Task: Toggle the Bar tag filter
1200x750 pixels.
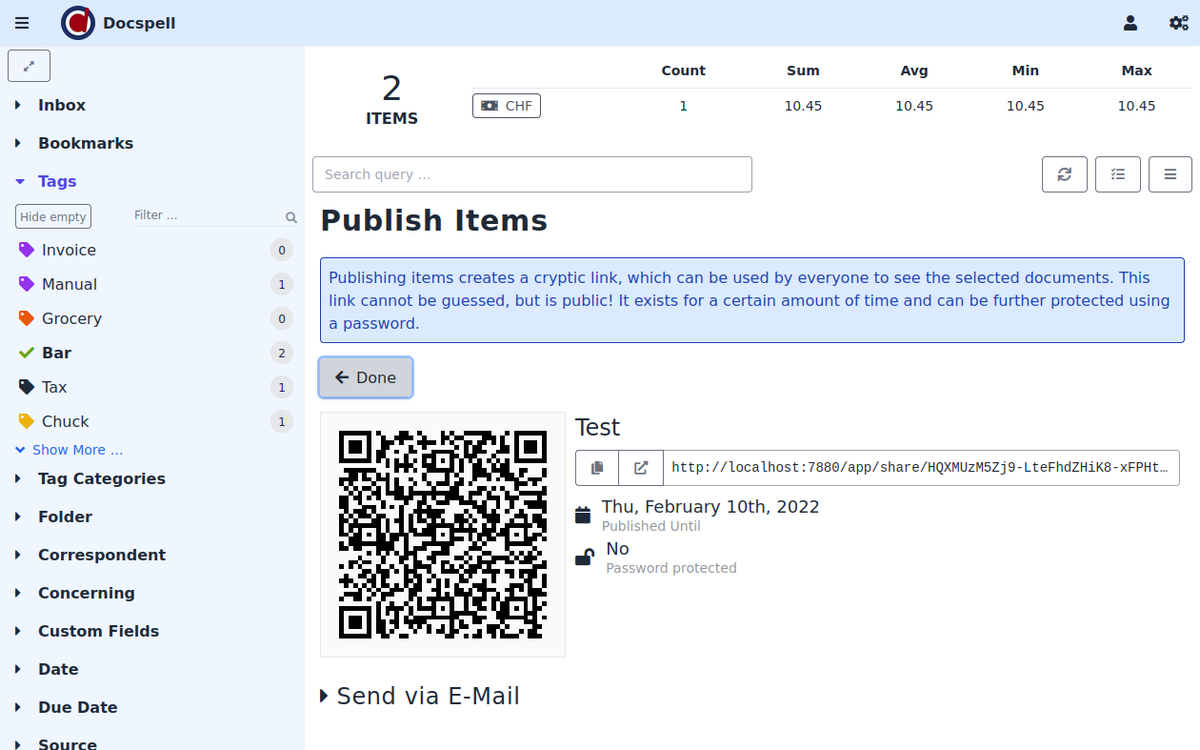Action: point(56,353)
